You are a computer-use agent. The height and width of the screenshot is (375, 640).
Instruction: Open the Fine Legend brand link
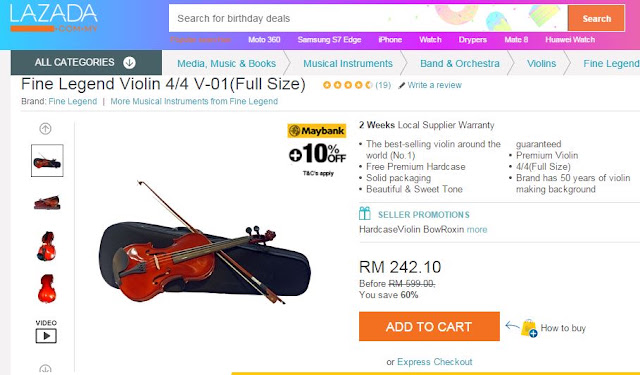tap(73, 101)
